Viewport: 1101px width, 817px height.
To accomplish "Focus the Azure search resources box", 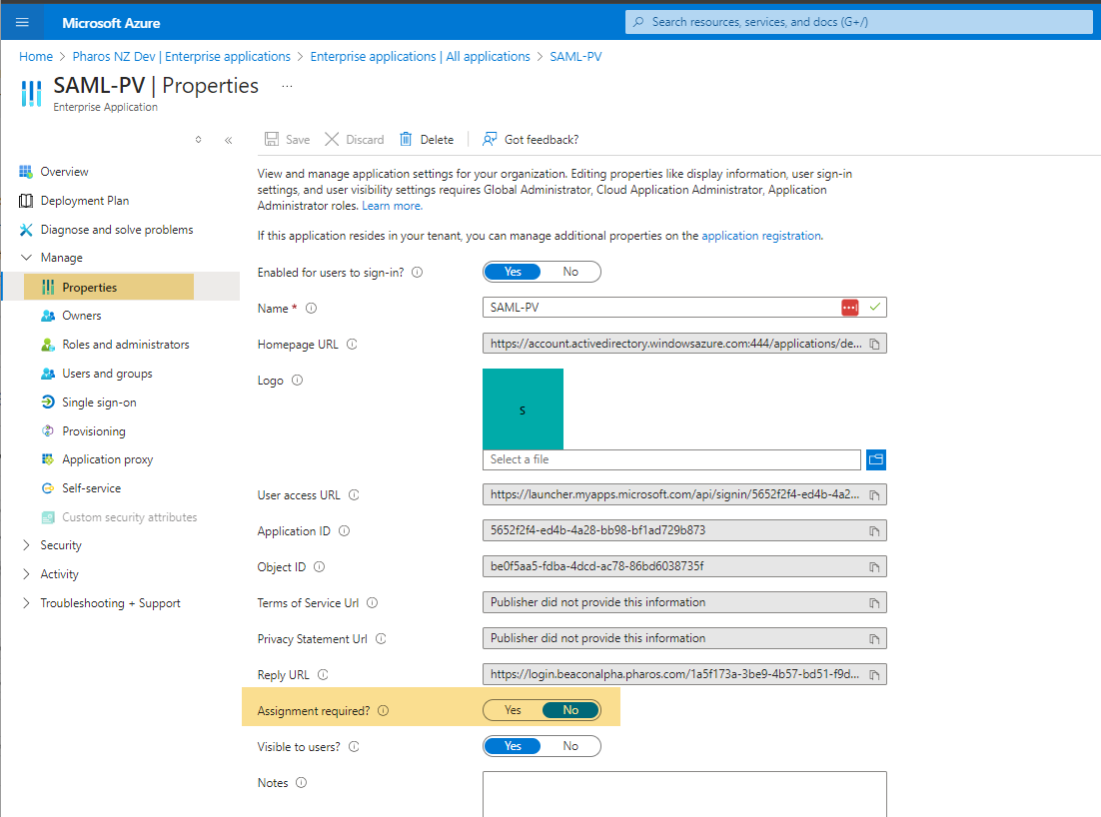I will (859, 22).
